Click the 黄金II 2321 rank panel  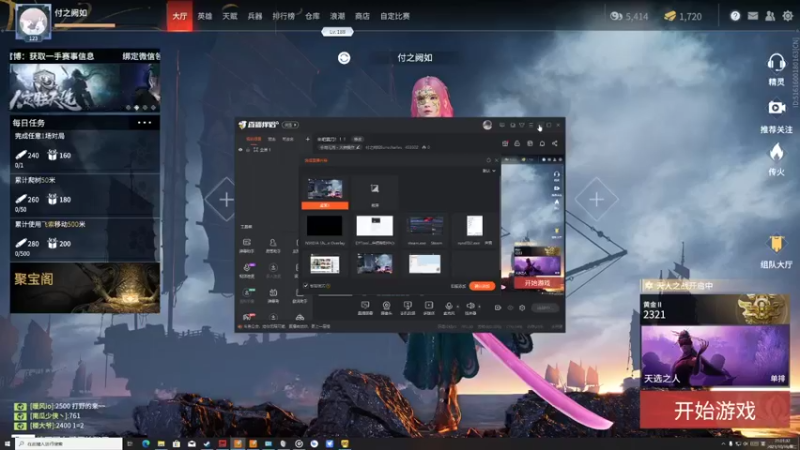[x=714, y=309]
